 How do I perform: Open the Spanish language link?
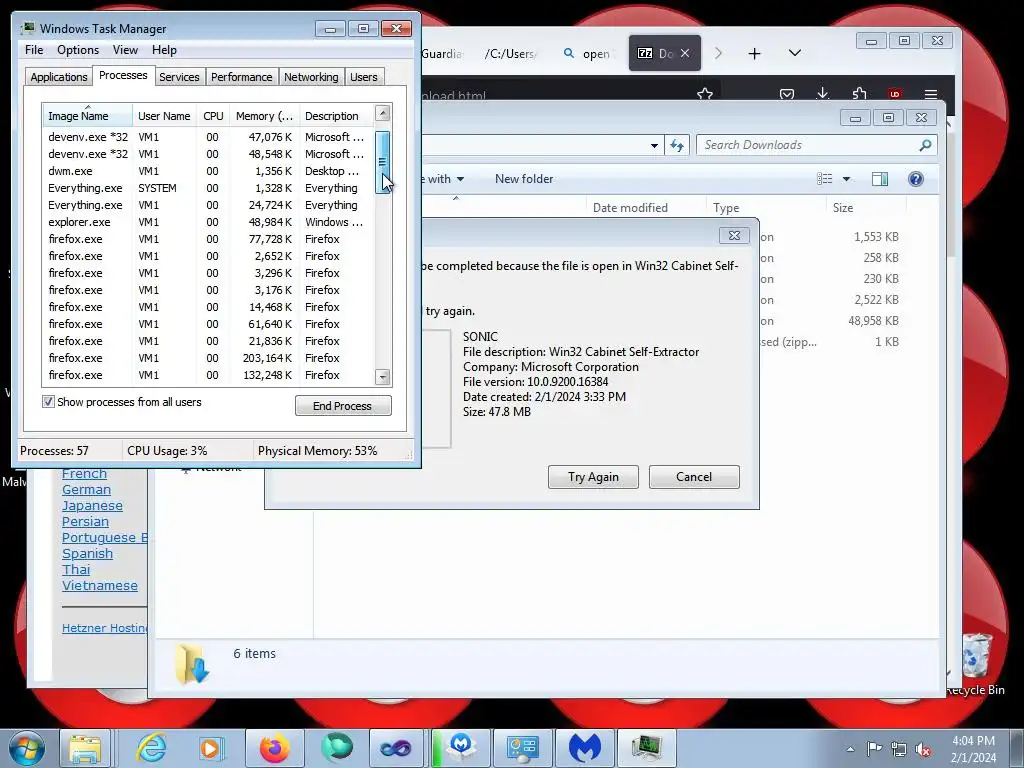88,554
